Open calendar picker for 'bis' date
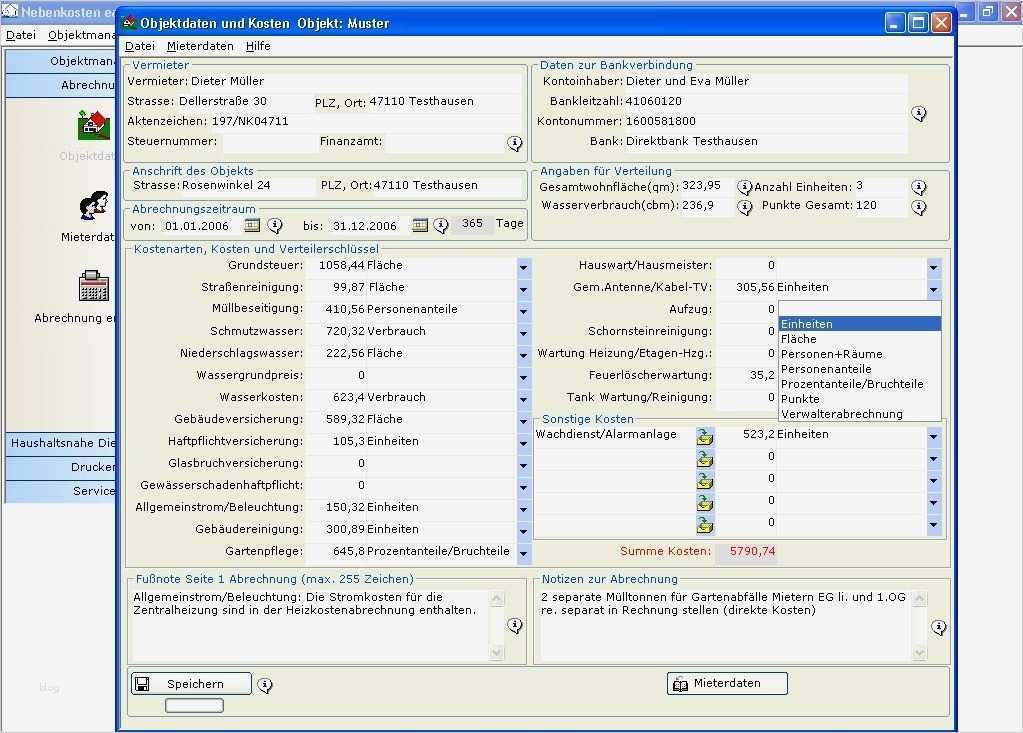 tap(420, 226)
